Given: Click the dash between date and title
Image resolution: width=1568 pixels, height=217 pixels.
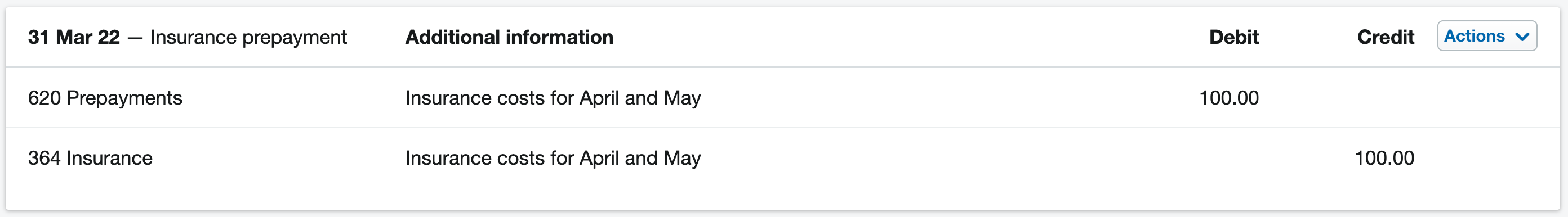Looking at the screenshot, I should [135, 38].
